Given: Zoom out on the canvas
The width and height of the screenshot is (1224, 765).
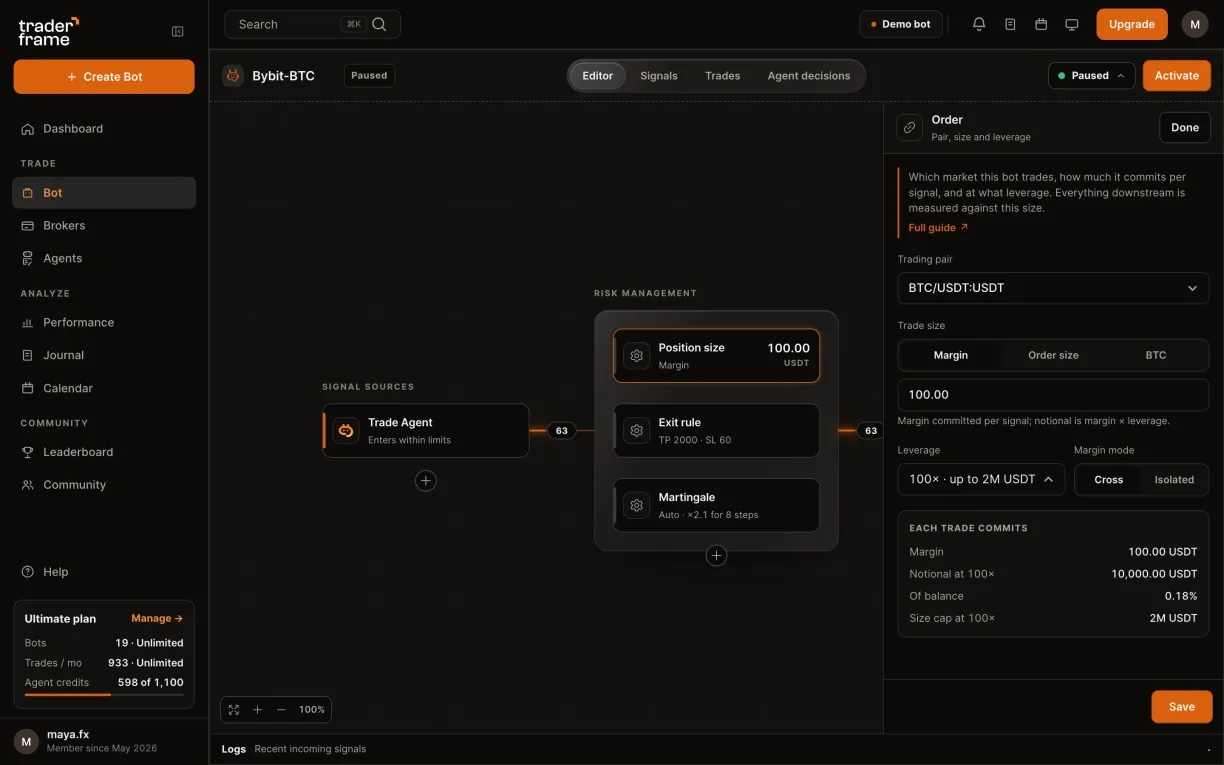Looking at the screenshot, I should [x=281, y=709].
